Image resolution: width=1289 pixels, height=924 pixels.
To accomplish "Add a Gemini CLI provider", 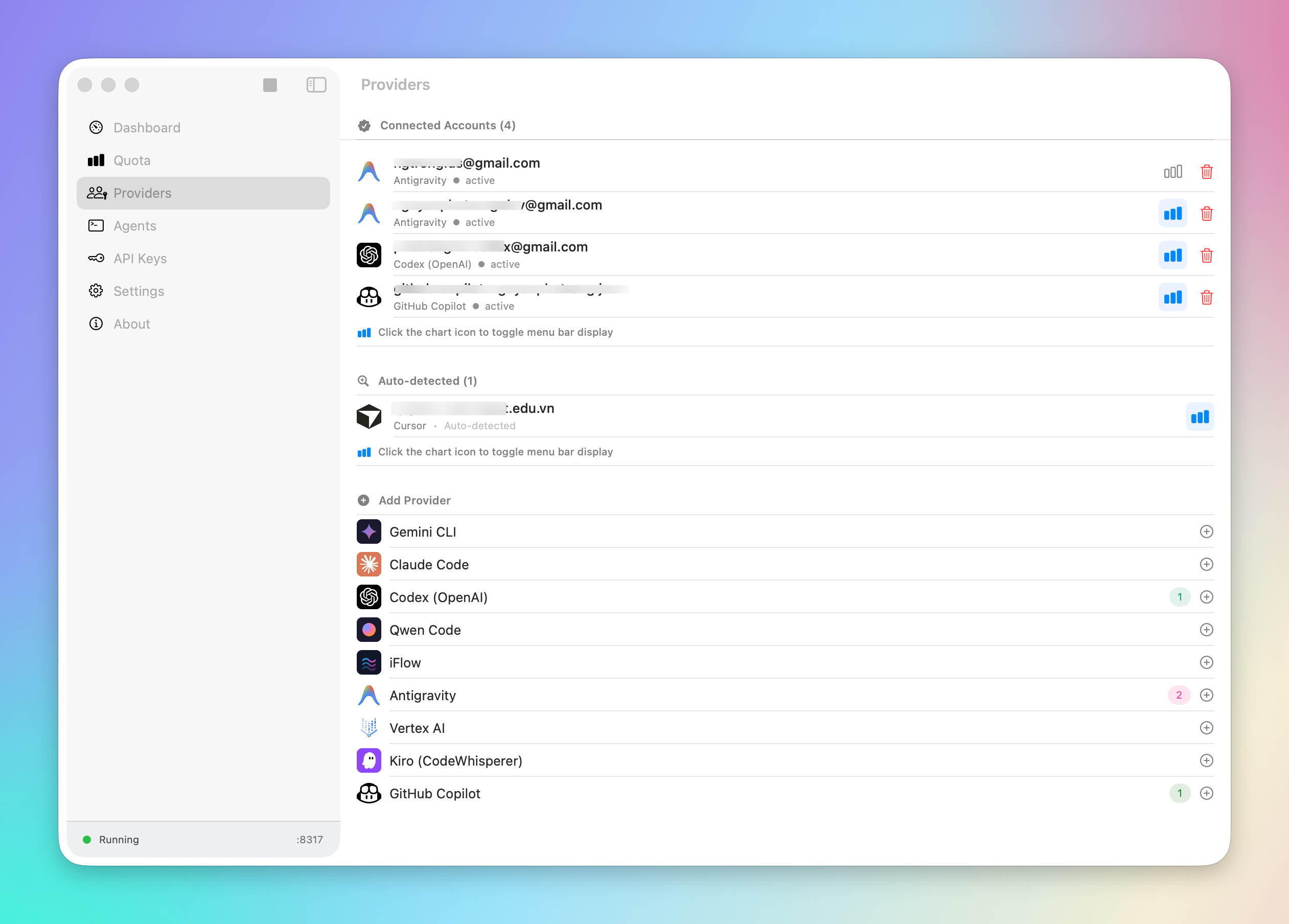I will (1206, 532).
